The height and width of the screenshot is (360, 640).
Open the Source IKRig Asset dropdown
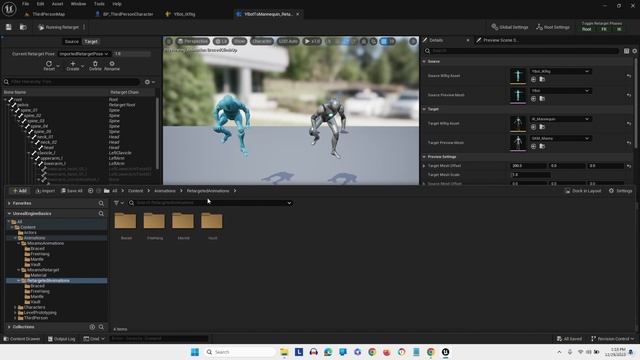coord(560,71)
